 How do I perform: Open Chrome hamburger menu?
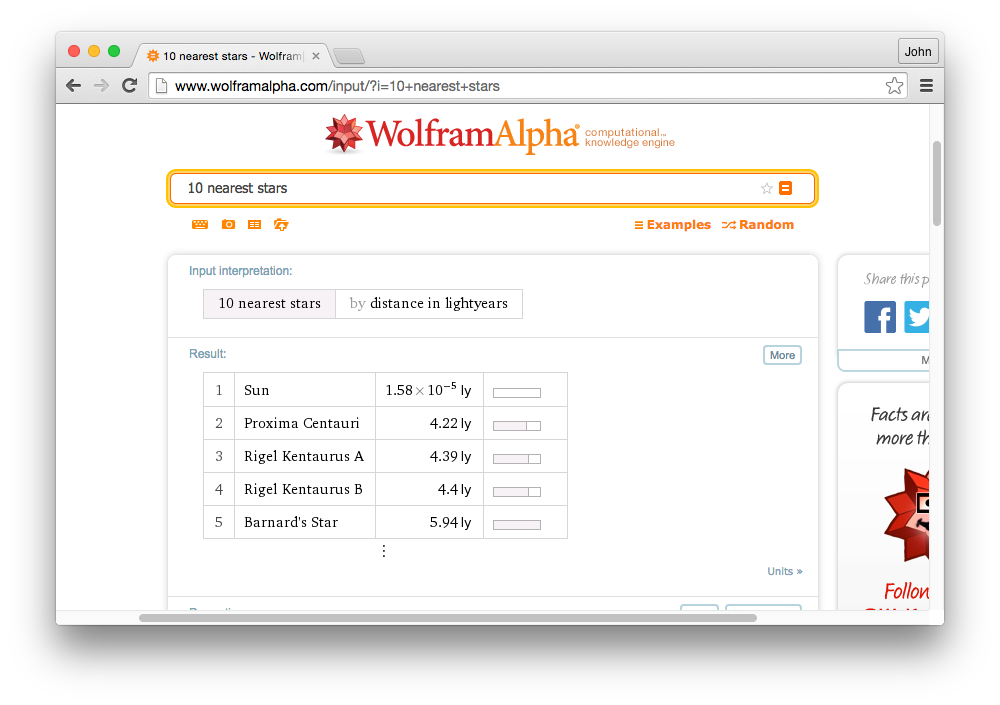(926, 85)
